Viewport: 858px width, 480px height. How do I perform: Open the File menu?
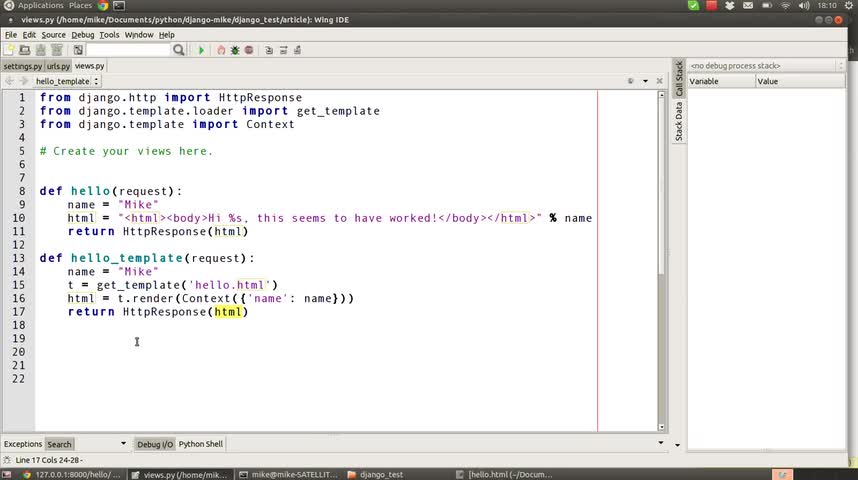pos(10,34)
